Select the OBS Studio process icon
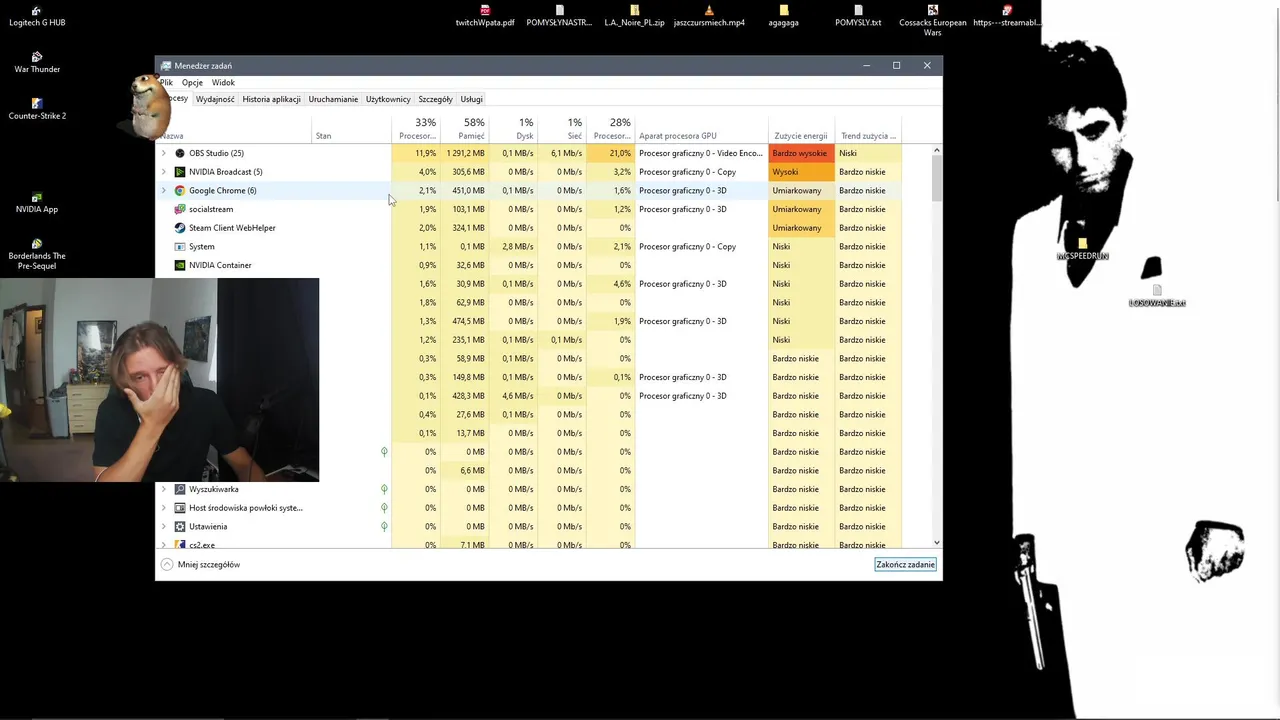This screenshot has height=720, width=1280. tap(180, 153)
